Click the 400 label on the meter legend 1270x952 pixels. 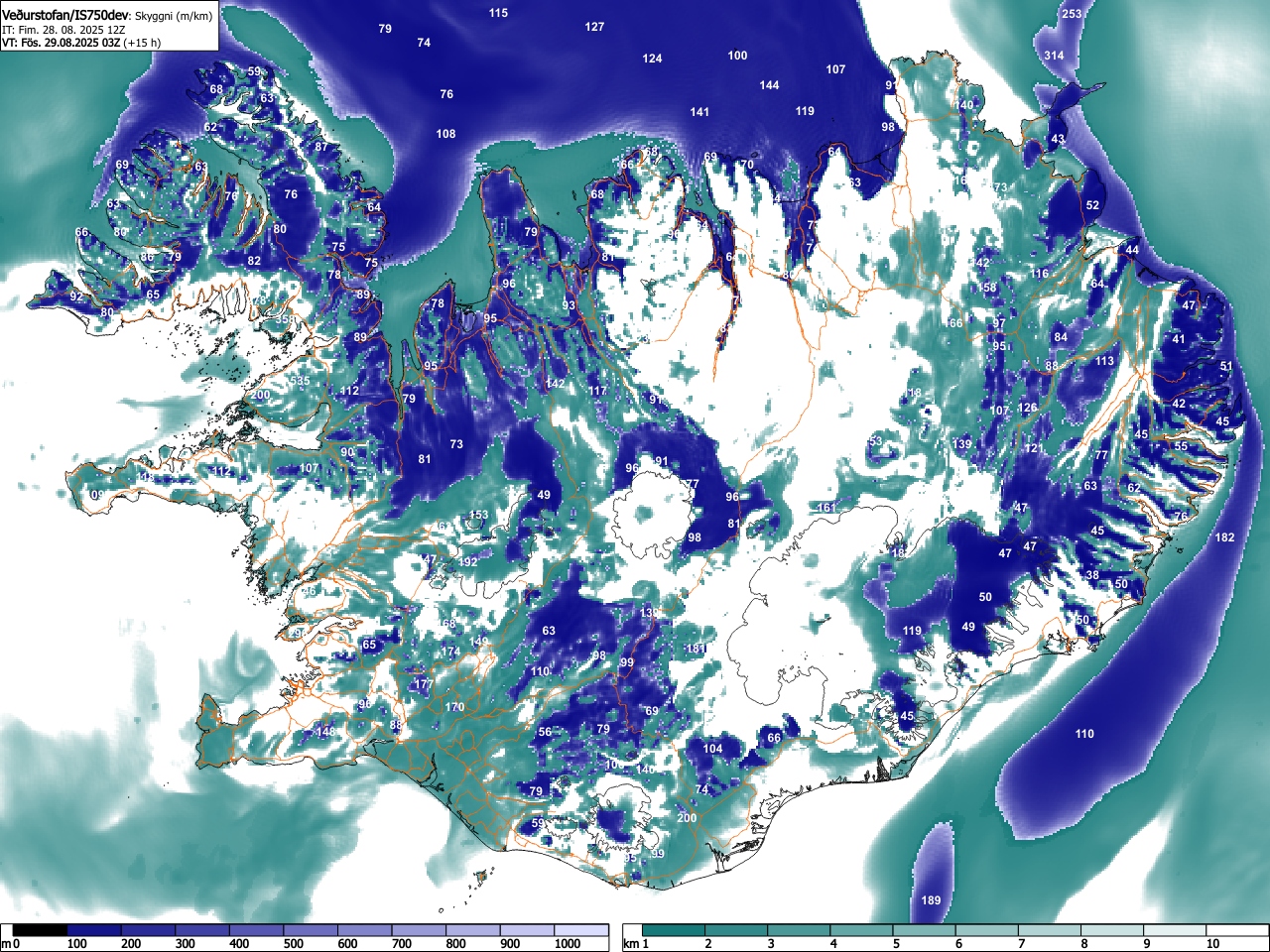[239, 944]
